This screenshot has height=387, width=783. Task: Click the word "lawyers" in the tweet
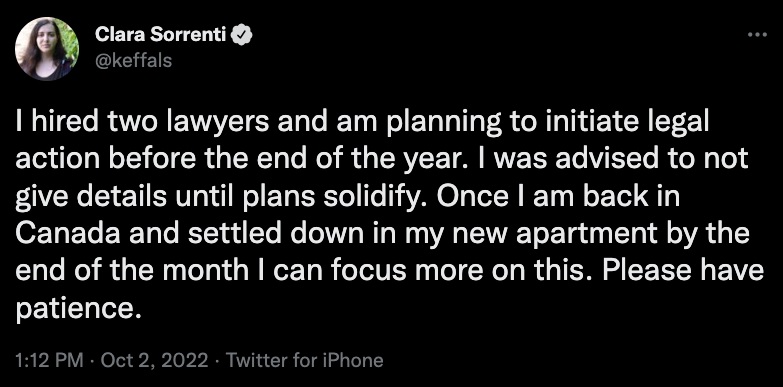[207, 122]
